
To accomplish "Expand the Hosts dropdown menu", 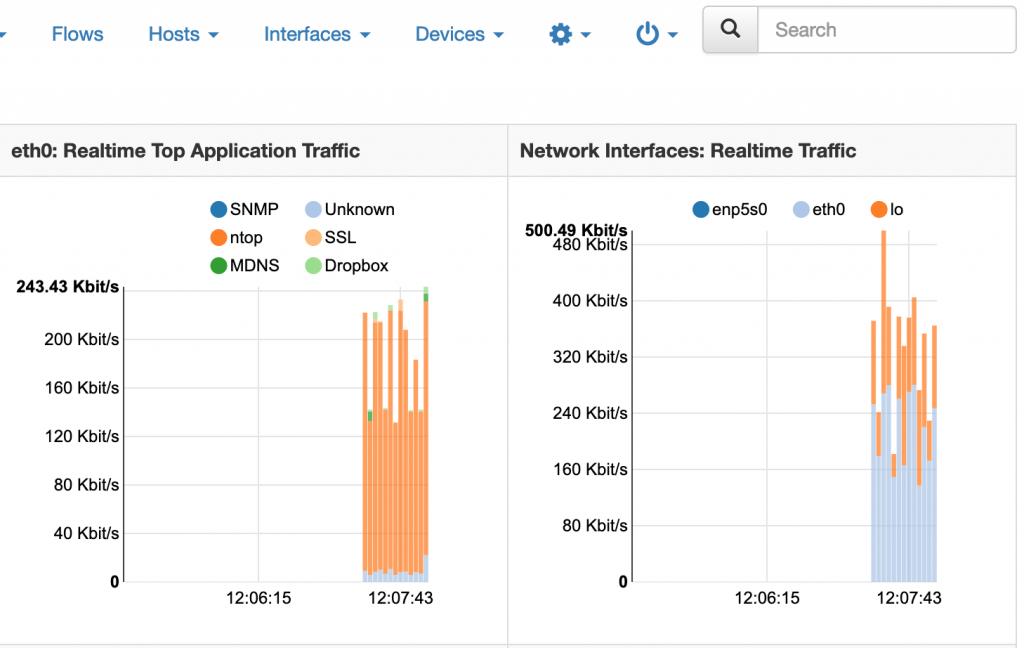I will (184, 34).
